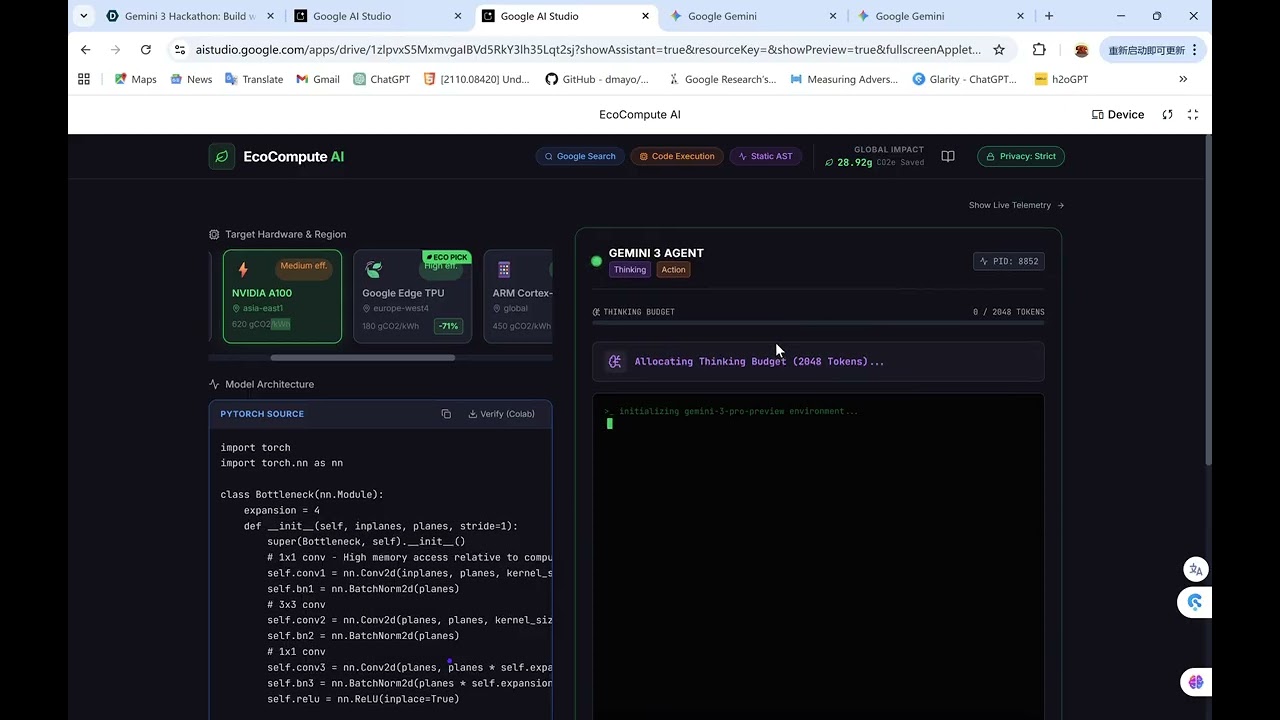Click the Allocating Thinking Budget brain icon
1280x720 pixels.
pos(615,362)
